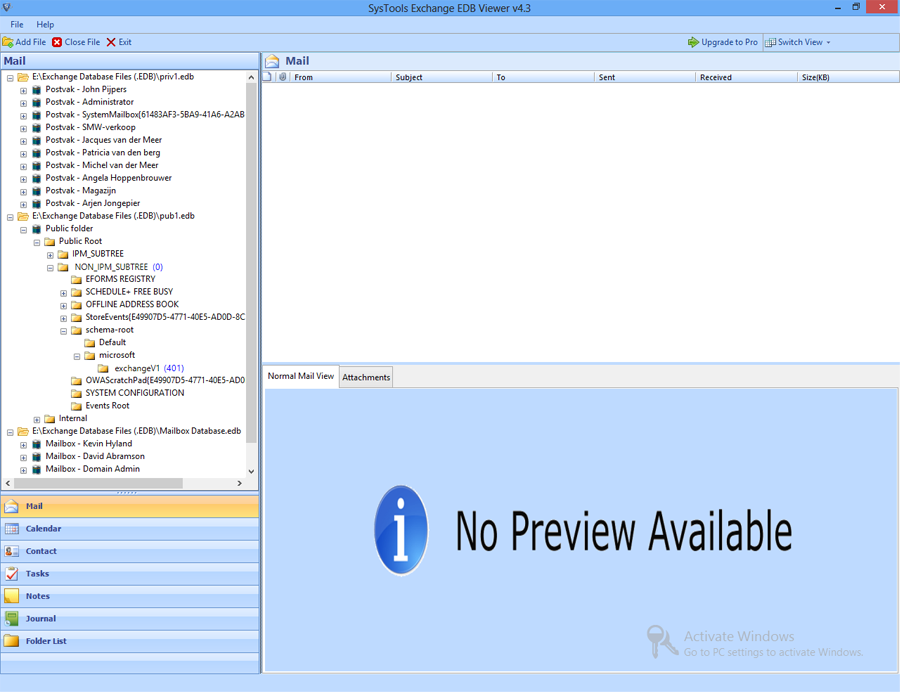The image size is (900, 692).
Task: Select the SCHEDULE+ FREE BUSY folder
Action: [129, 292]
